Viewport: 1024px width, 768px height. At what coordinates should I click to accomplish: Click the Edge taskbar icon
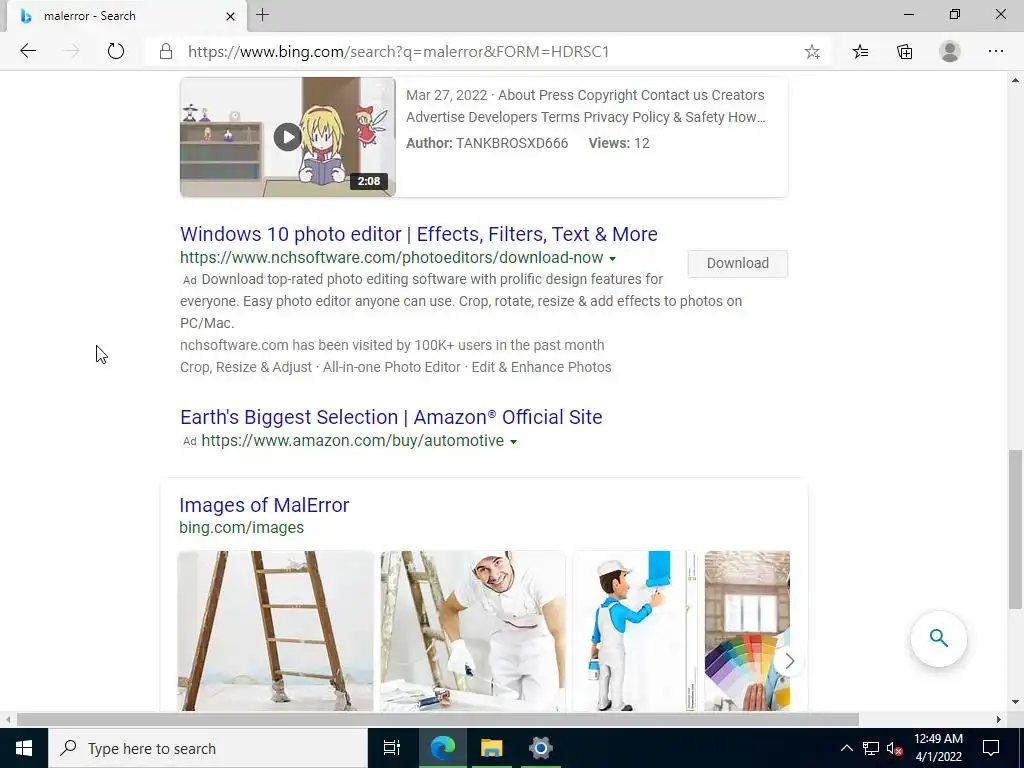(x=442, y=748)
